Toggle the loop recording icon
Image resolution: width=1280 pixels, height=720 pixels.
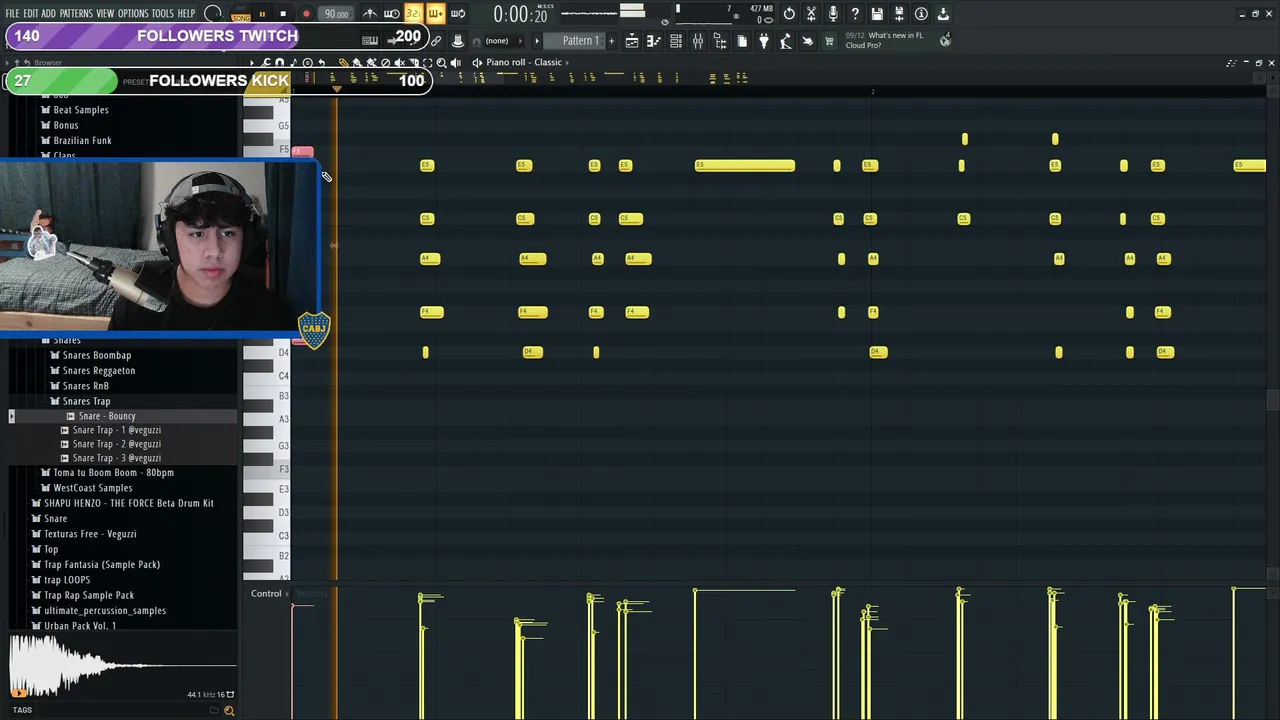tap(458, 14)
